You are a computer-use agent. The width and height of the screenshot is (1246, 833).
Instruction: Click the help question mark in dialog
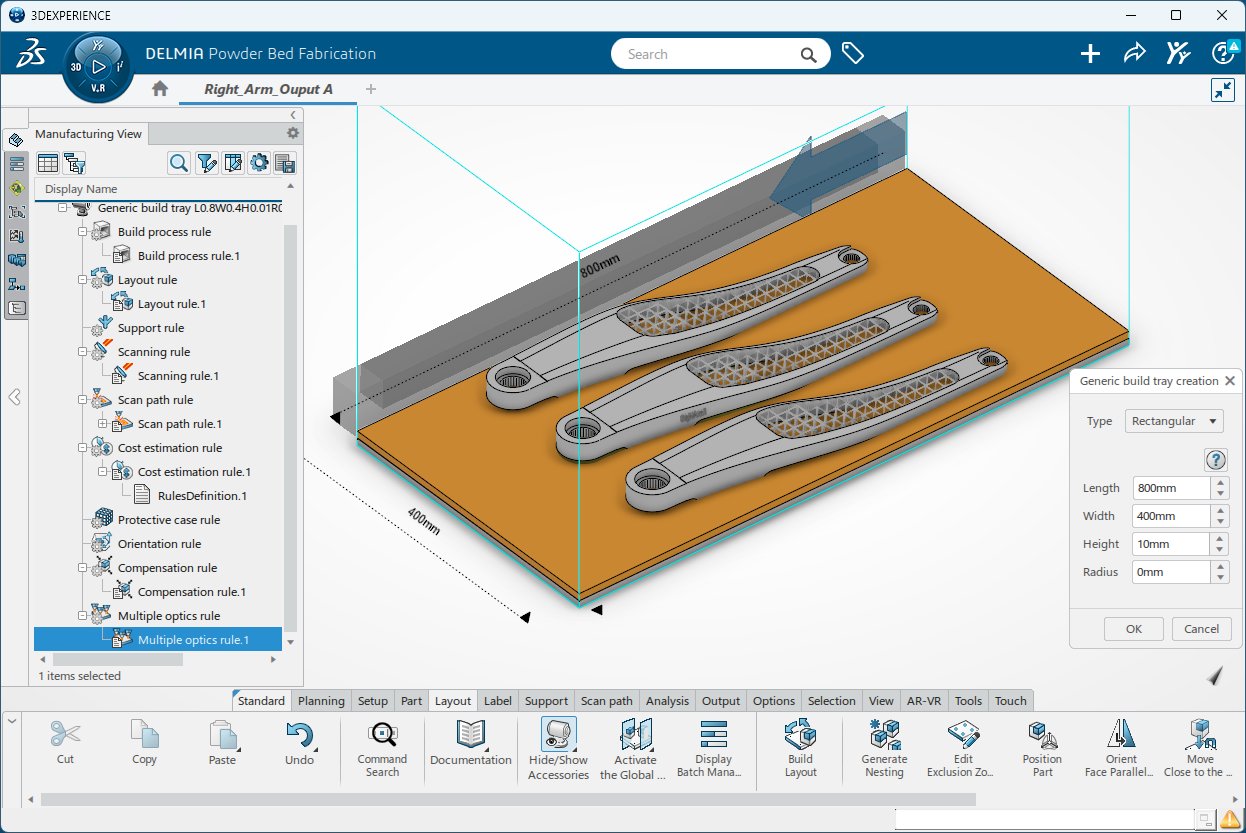coord(1216,460)
